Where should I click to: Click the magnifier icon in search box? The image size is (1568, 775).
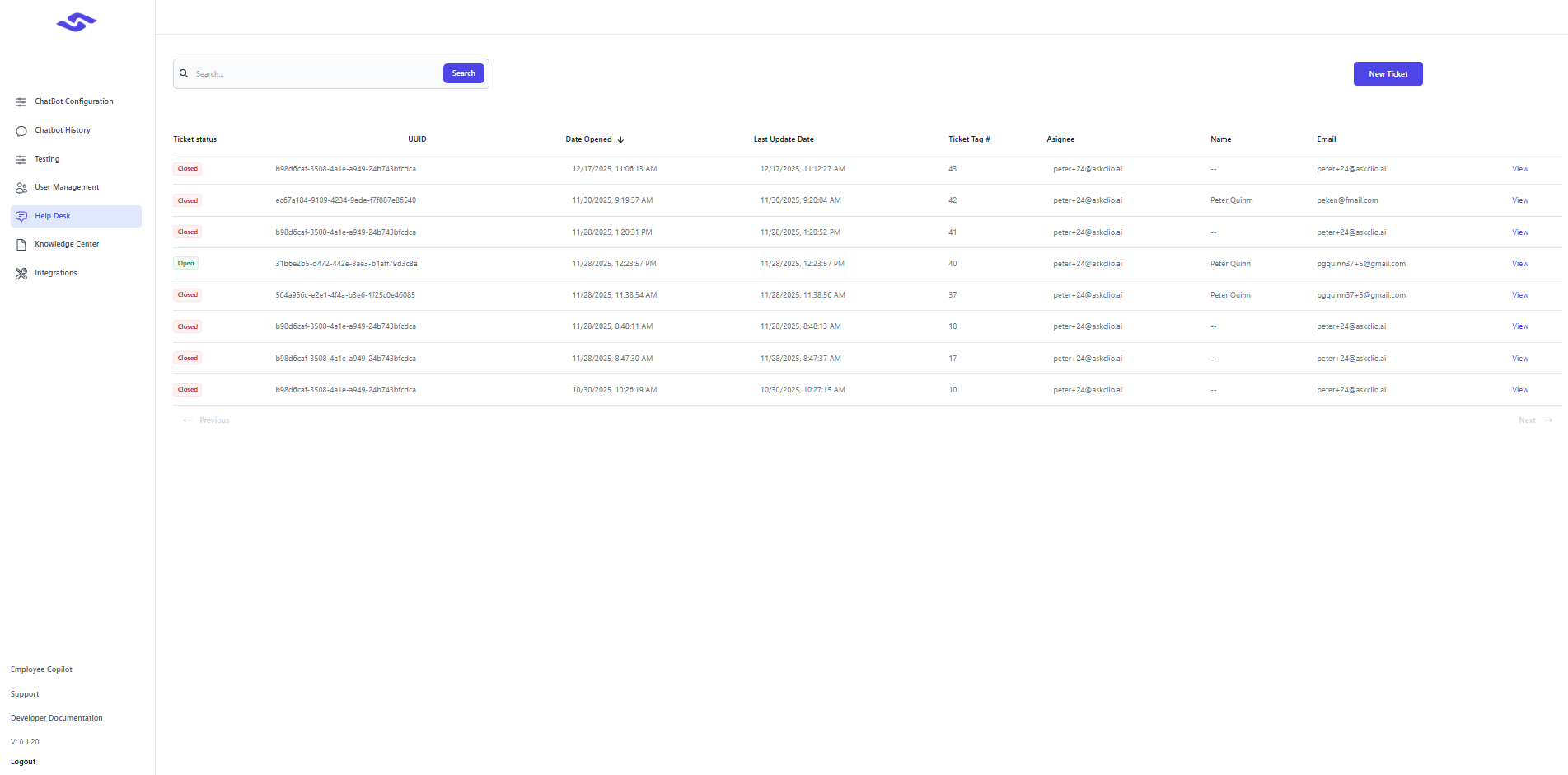[x=184, y=73]
